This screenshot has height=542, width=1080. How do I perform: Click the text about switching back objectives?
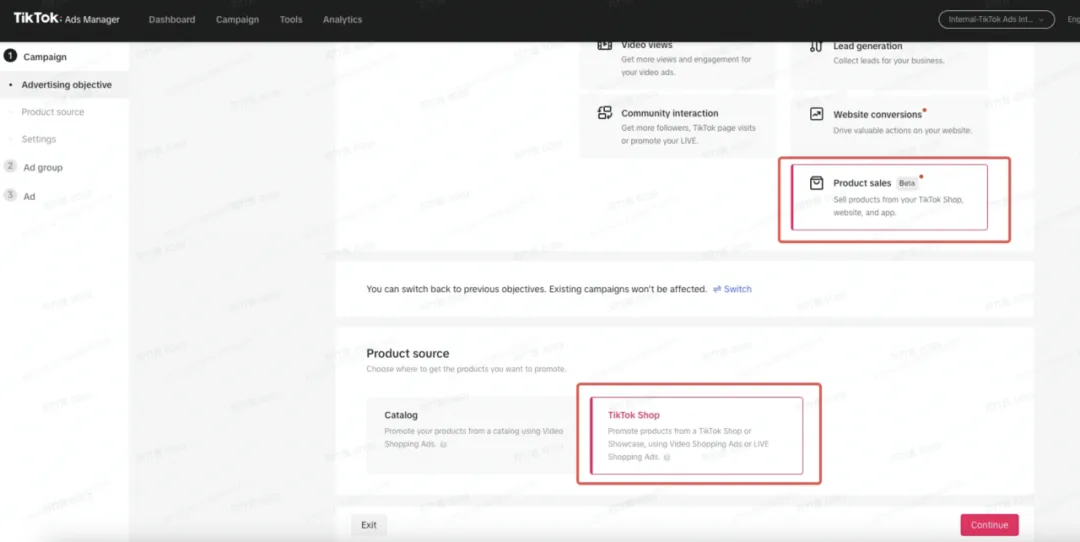pos(537,289)
